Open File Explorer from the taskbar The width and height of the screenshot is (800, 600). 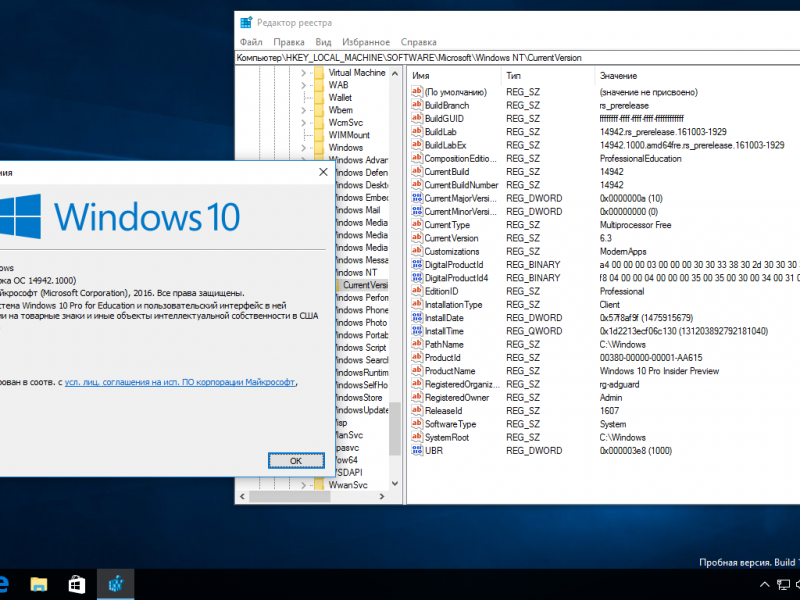[39, 585]
